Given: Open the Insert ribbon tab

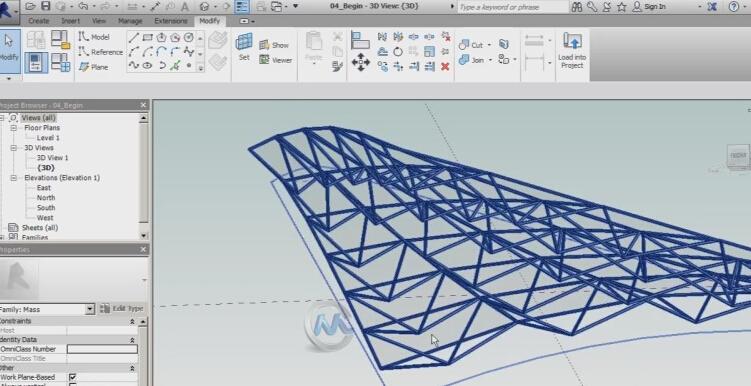Looking at the screenshot, I should (x=70, y=21).
